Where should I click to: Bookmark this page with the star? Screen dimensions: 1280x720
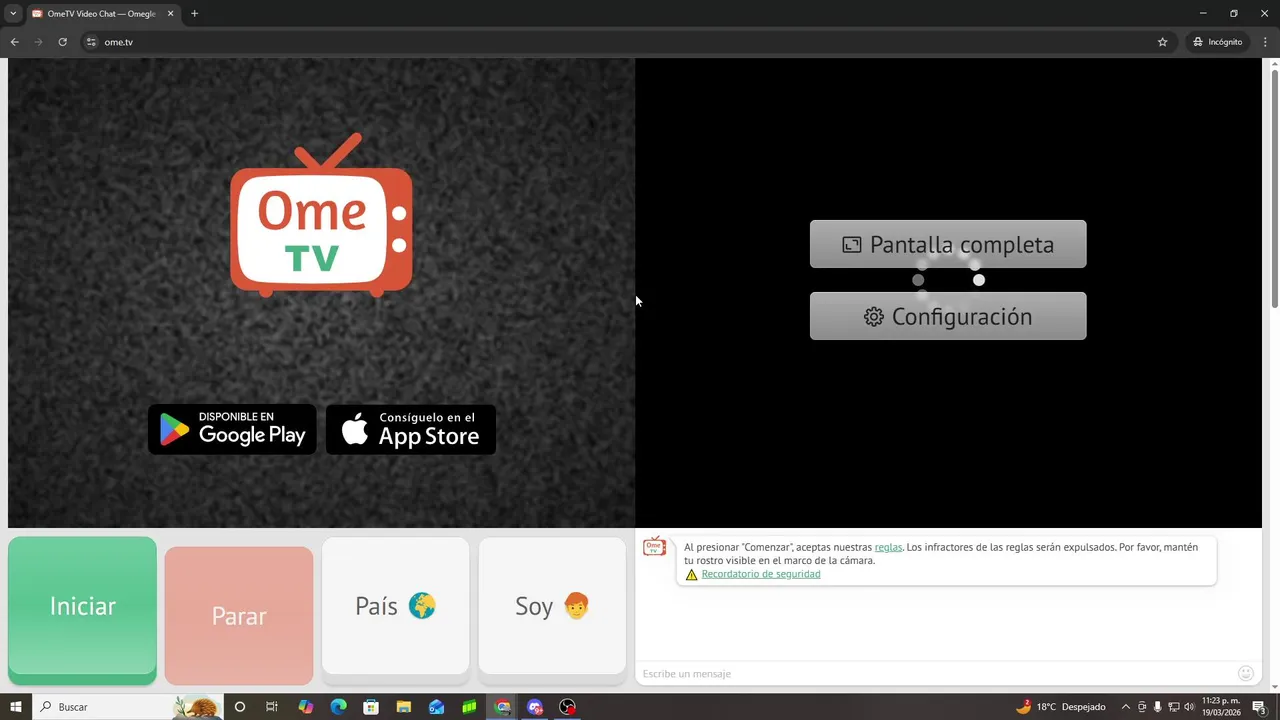(1162, 42)
